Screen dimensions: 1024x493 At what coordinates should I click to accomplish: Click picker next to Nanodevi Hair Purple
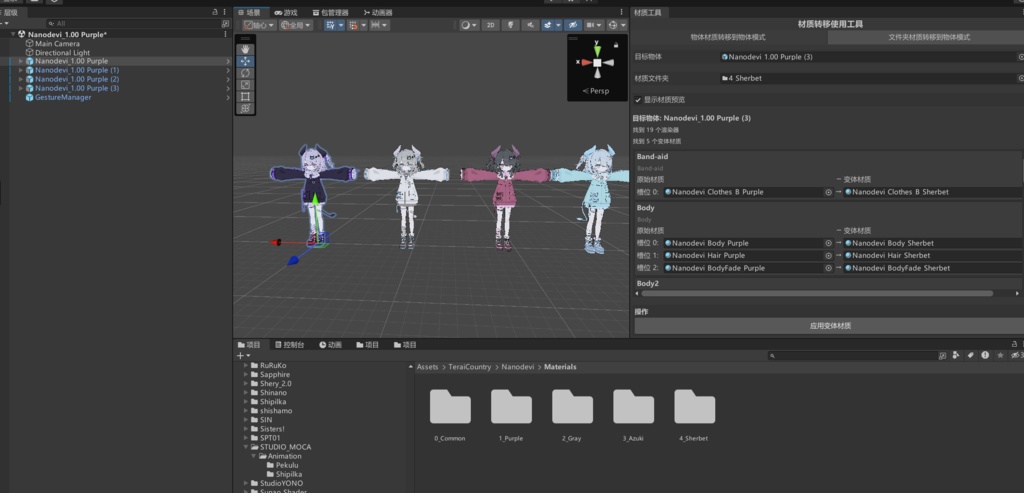coord(828,255)
